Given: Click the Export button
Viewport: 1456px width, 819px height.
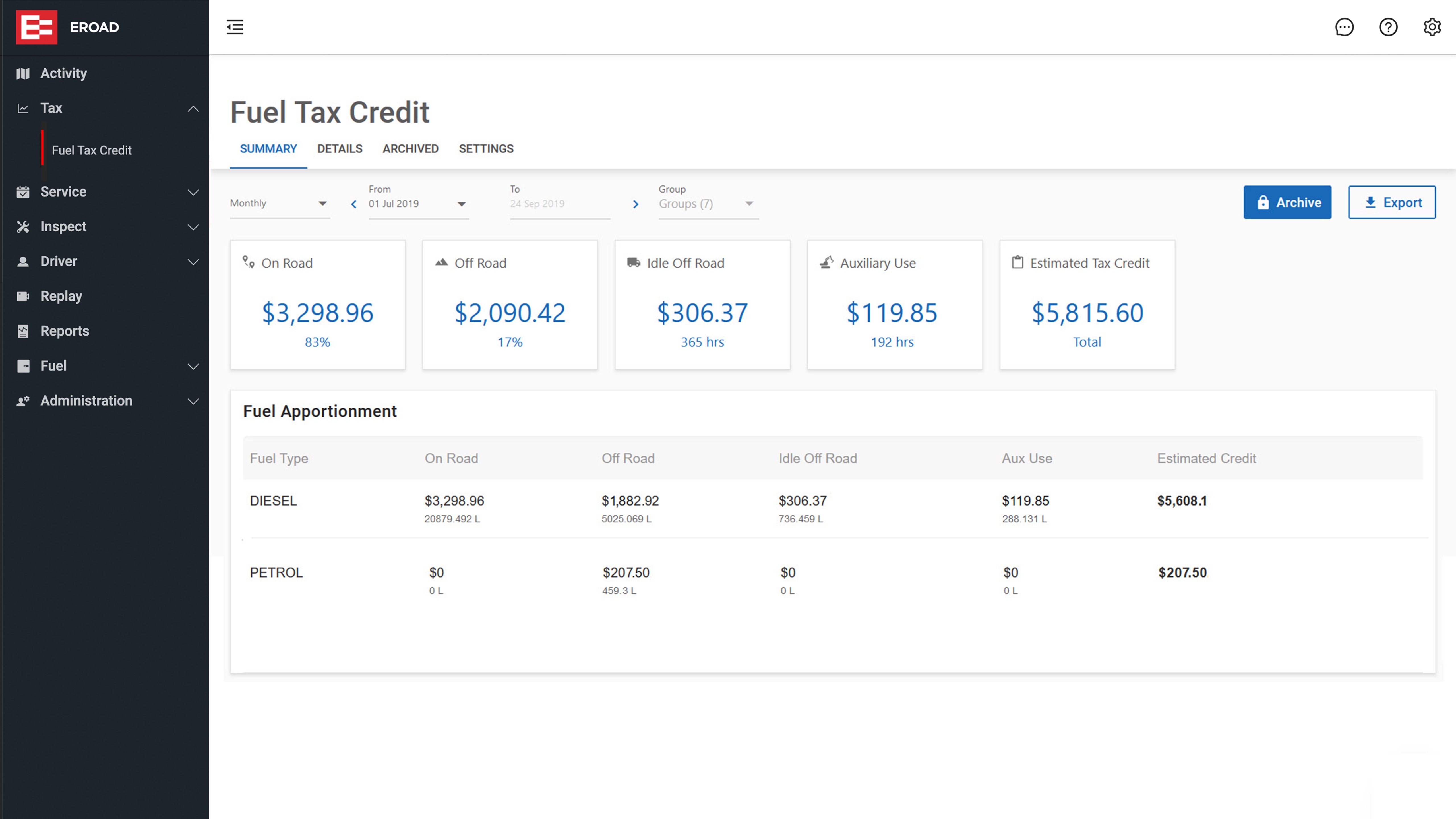Looking at the screenshot, I should [1392, 202].
